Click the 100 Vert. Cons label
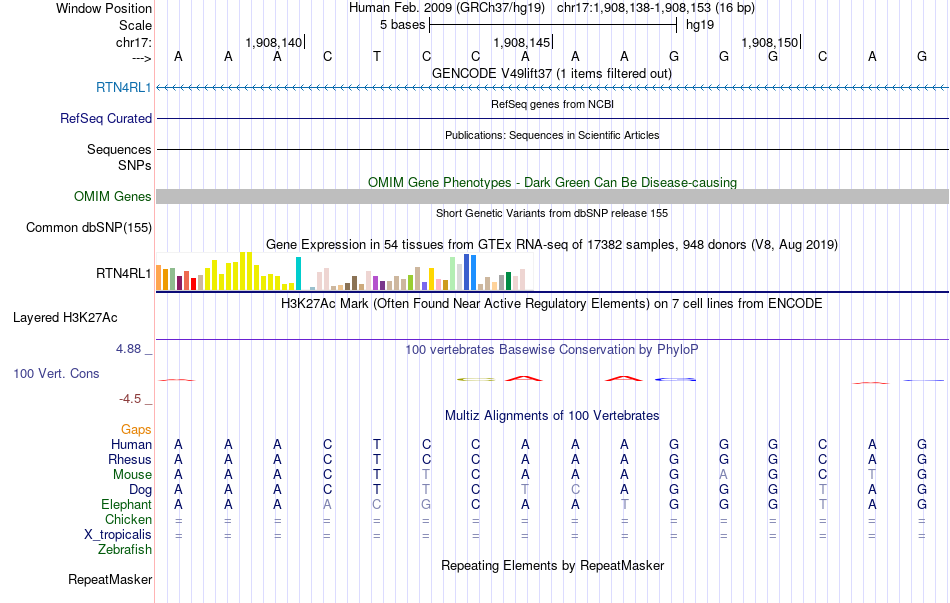 [56, 373]
